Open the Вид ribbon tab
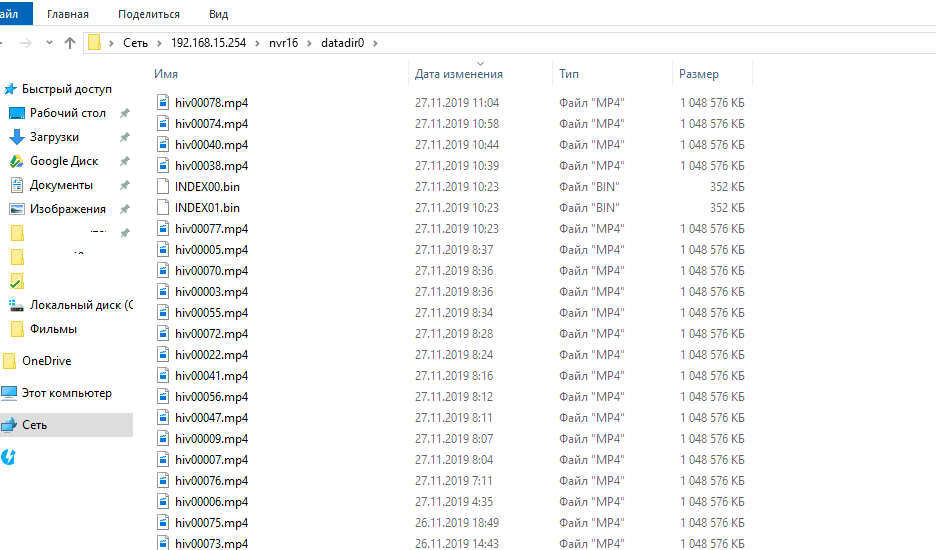Viewport: 936px width, 550px height. [218, 14]
